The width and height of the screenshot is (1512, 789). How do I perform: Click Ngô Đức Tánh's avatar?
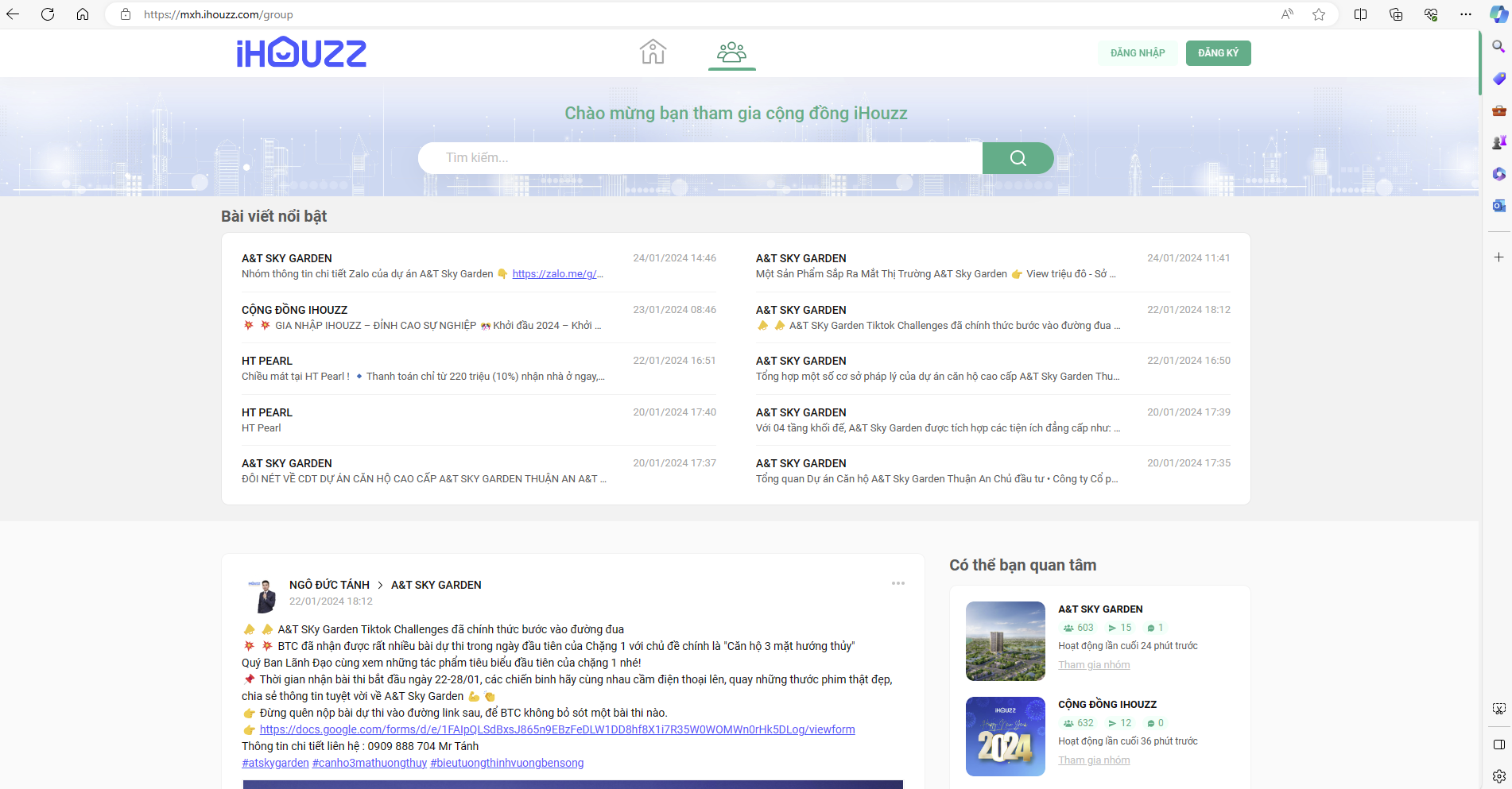[262, 594]
